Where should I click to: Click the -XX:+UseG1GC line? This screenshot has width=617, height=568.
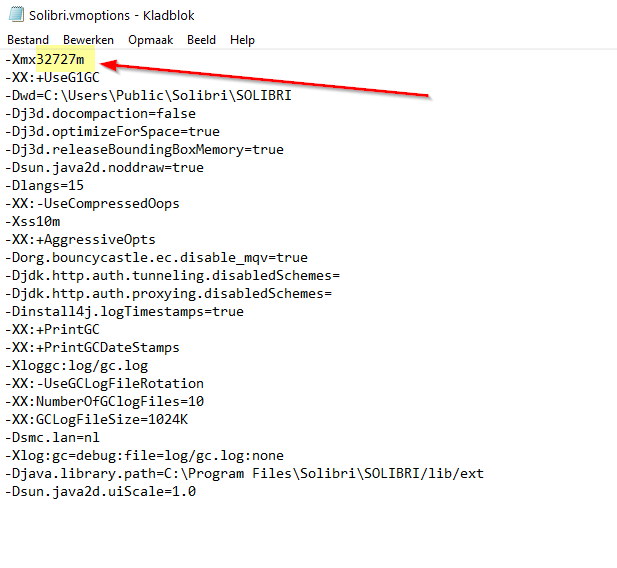52,77
